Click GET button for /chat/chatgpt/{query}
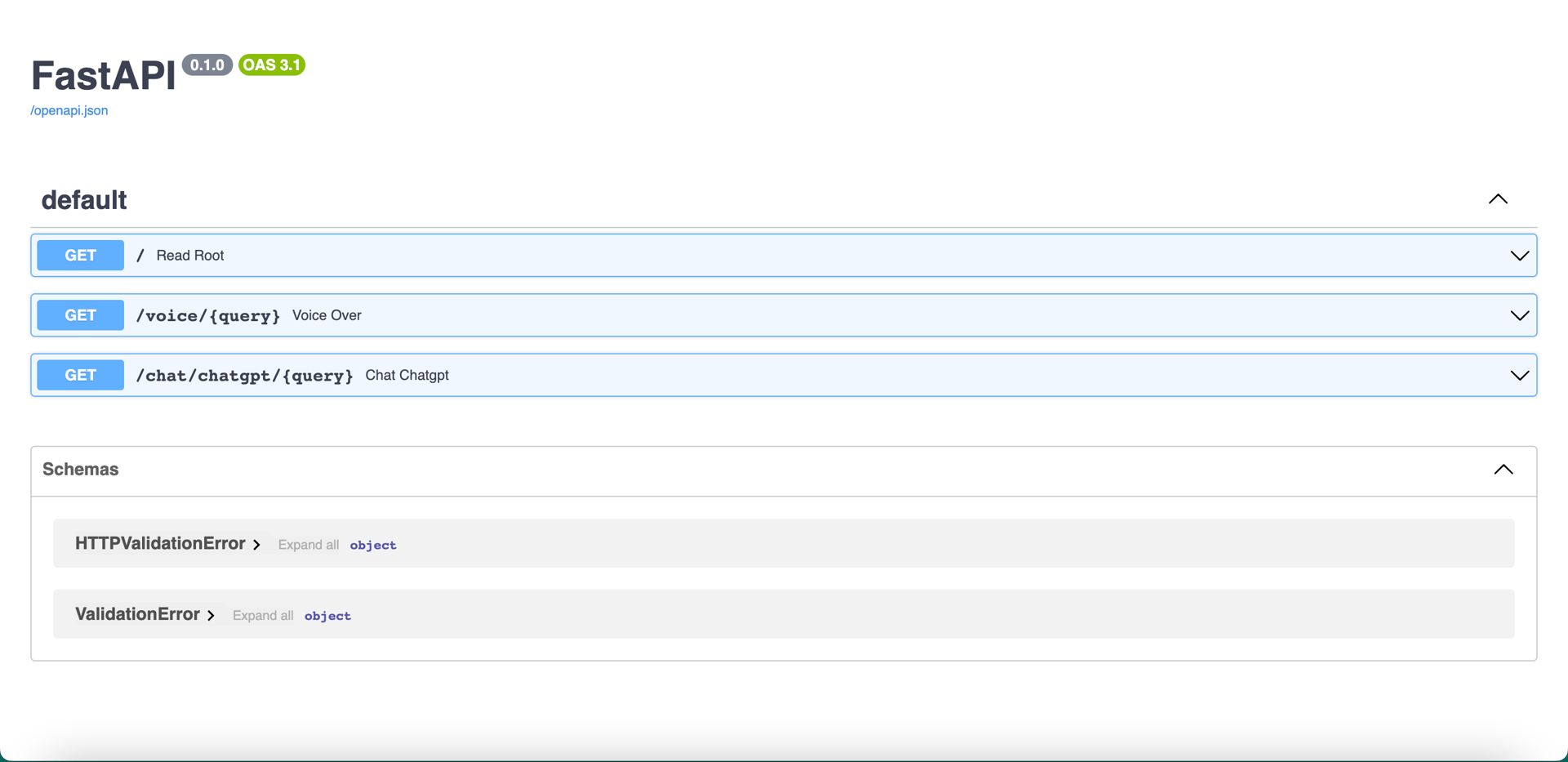1568x762 pixels. [x=81, y=375]
